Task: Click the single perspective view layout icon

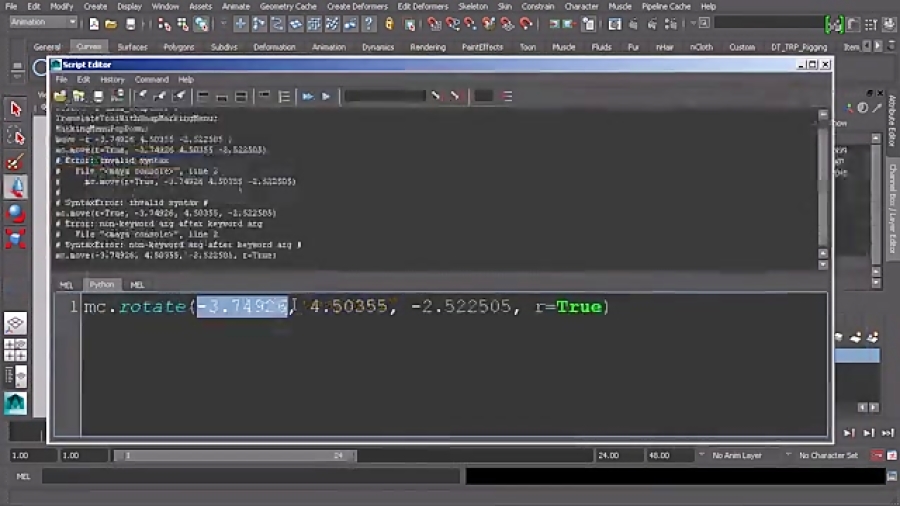Action: coord(15,324)
